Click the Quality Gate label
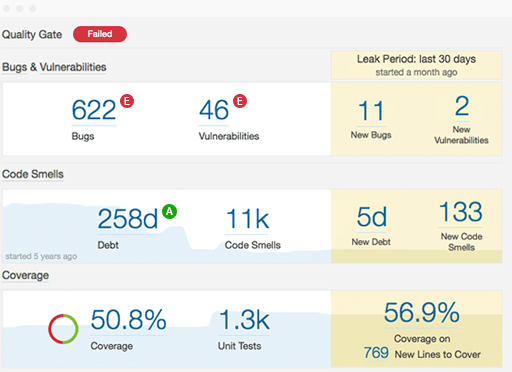Image resolution: width=512 pixels, height=372 pixels. (32, 34)
